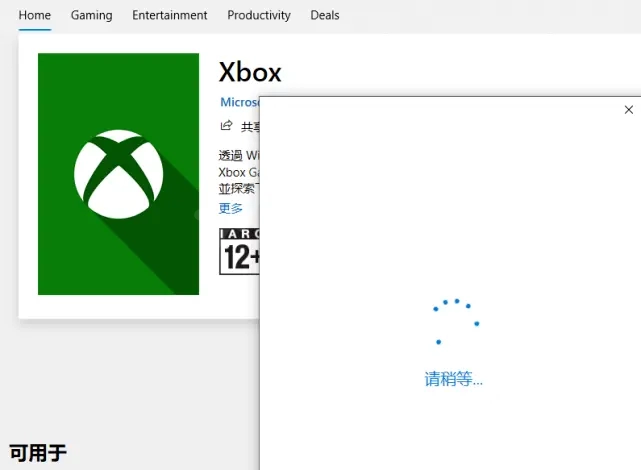Click the Xbox app title
641x470 pixels.
click(x=250, y=72)
